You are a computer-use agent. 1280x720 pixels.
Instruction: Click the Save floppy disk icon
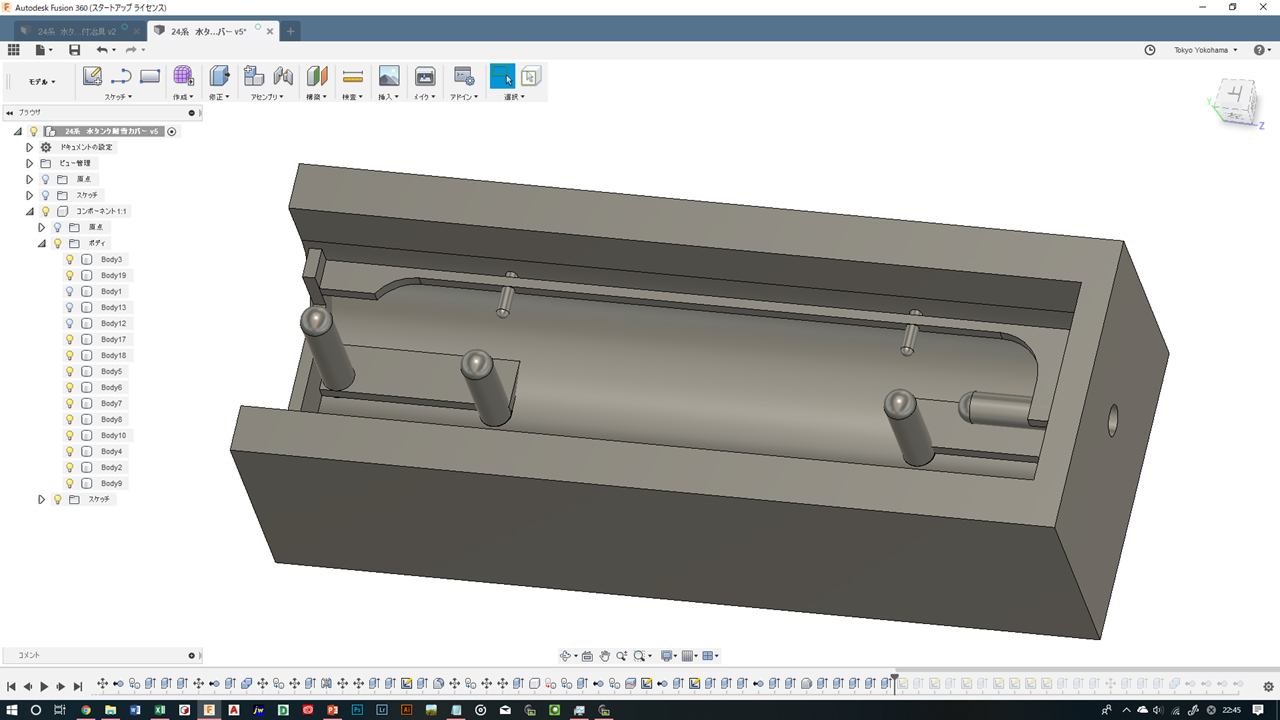74,50
